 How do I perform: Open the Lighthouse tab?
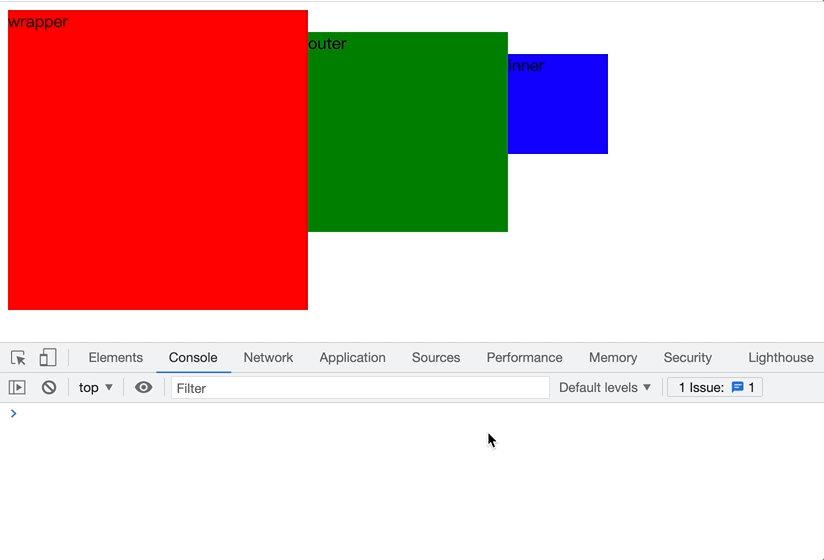781,358
